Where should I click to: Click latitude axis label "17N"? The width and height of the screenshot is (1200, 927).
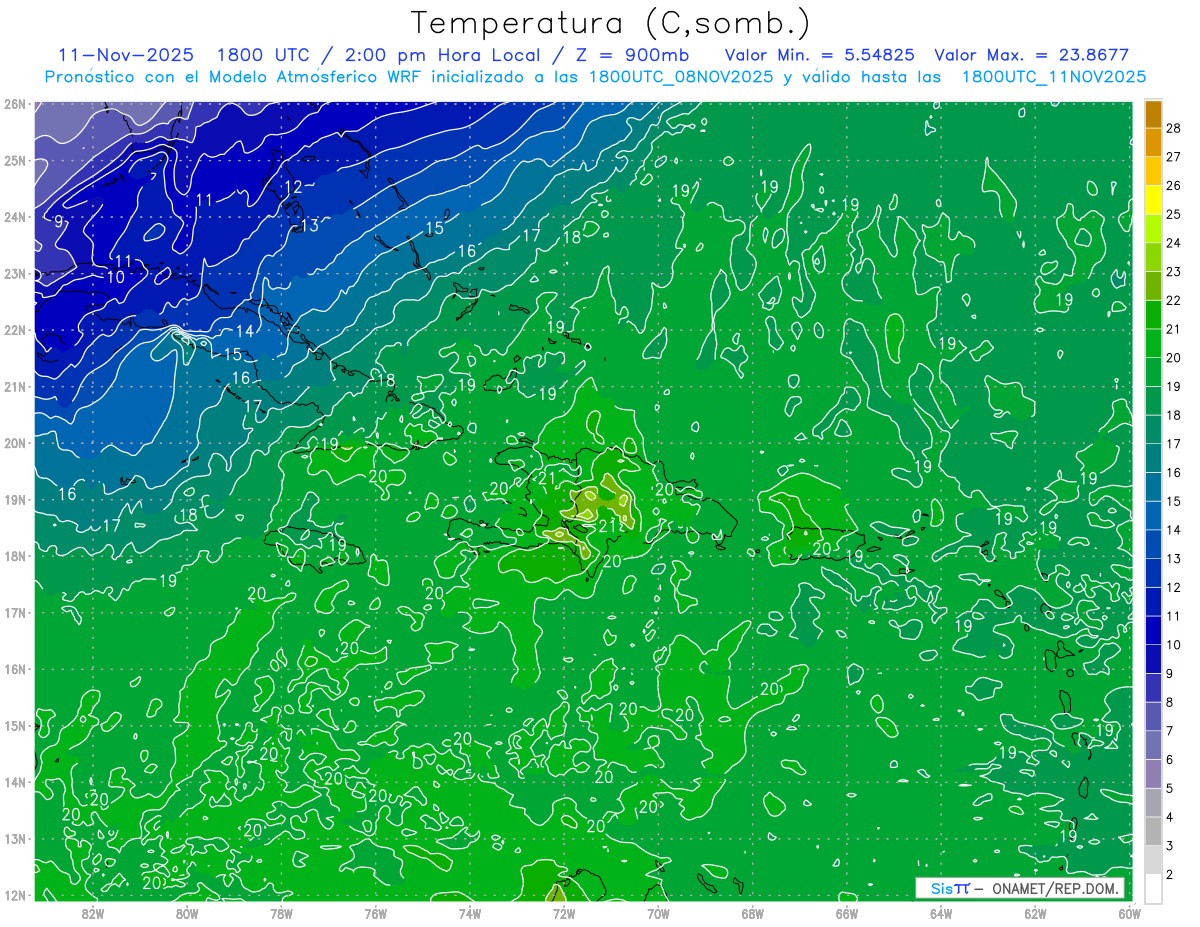(x=14, y=612)
